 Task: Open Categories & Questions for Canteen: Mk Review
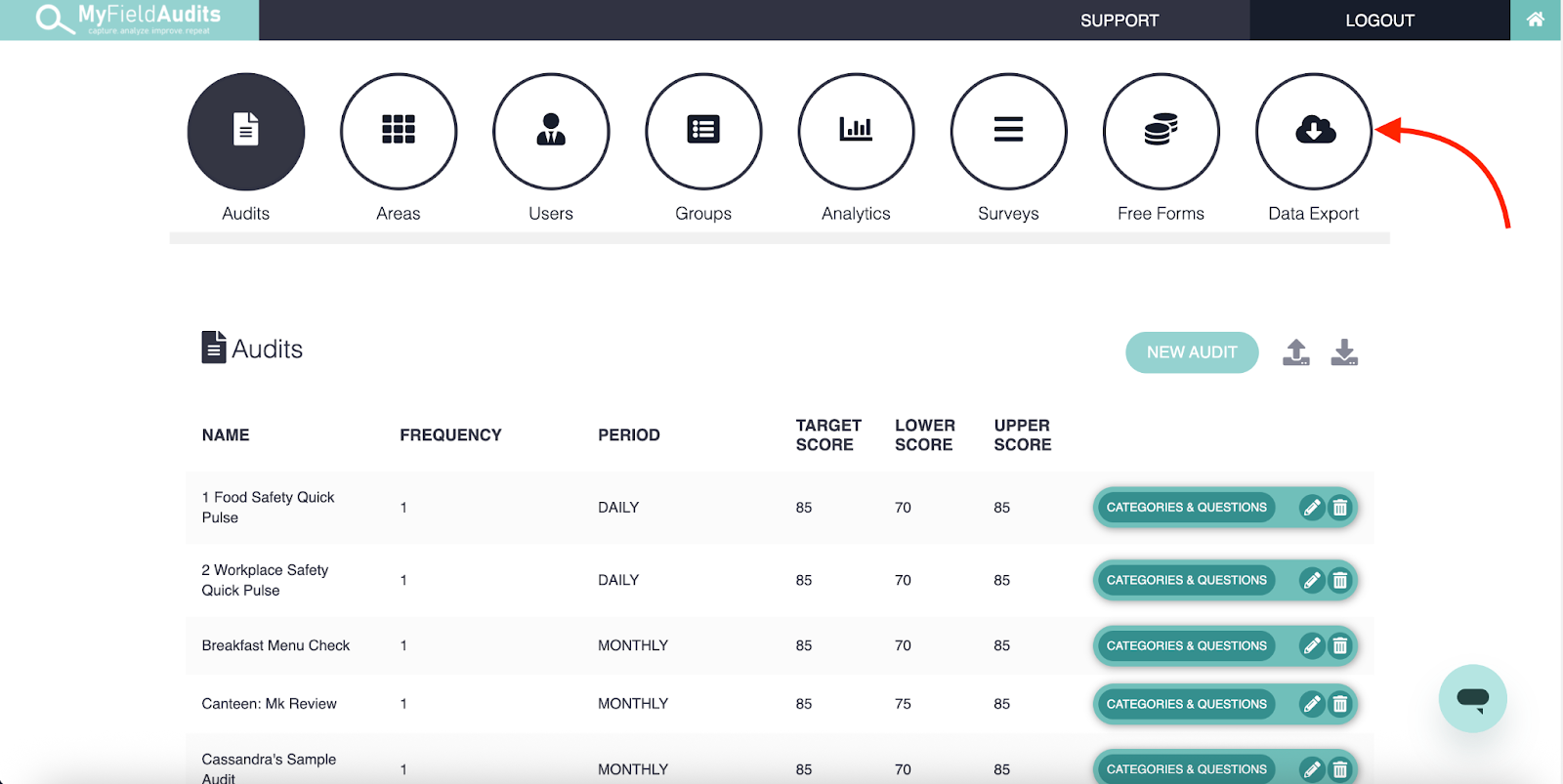[1186, 704]
